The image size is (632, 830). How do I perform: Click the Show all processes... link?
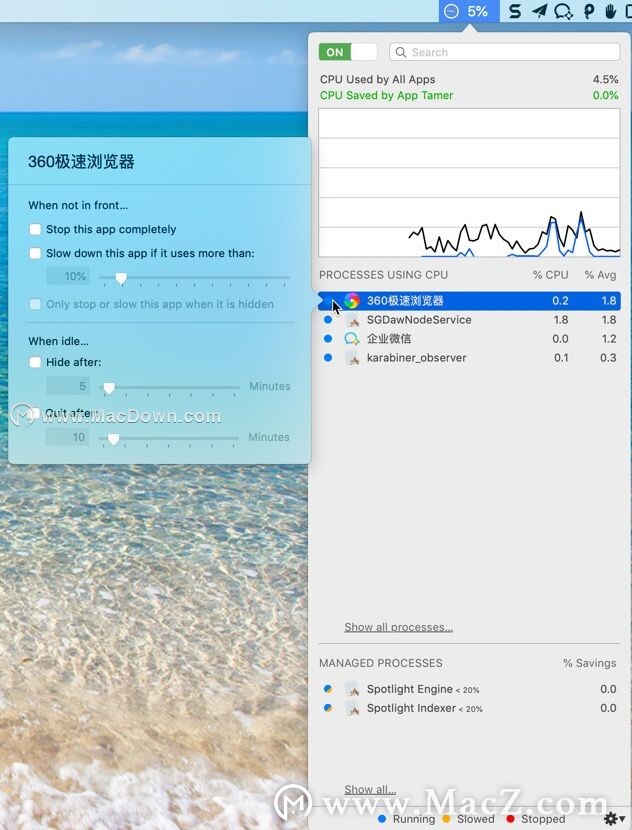click(x=398, y=627)
